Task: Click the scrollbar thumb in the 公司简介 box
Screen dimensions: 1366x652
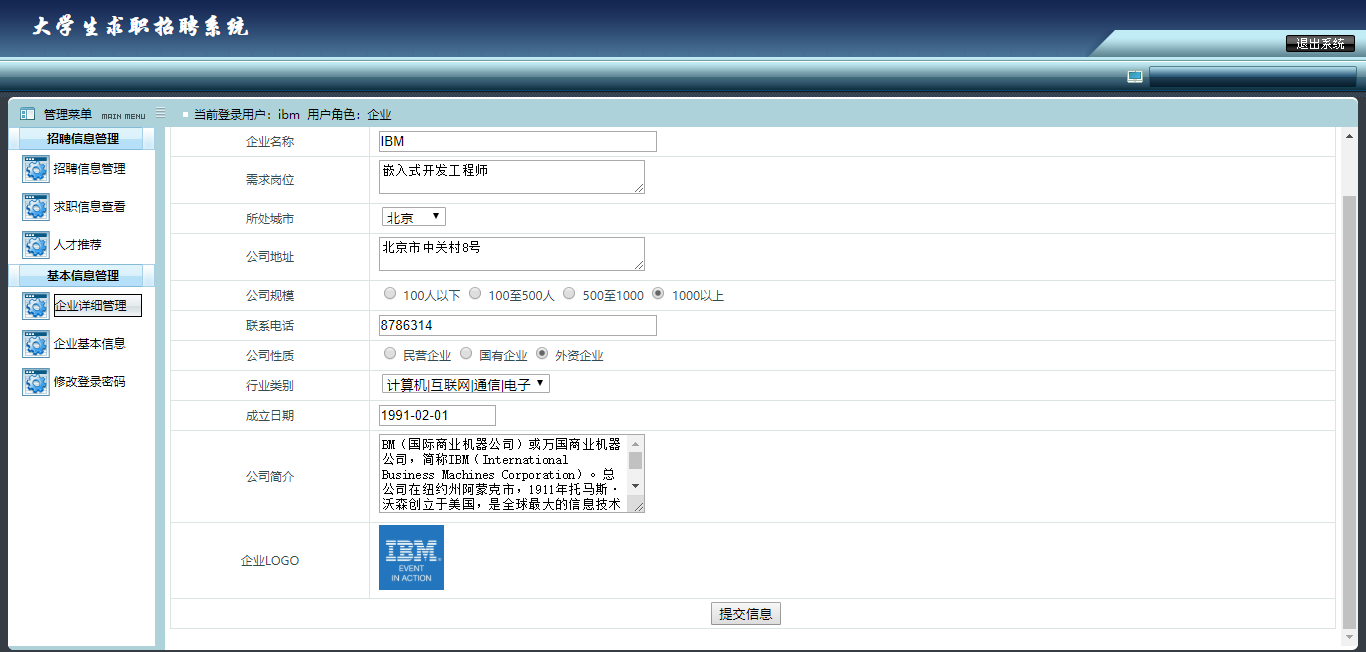Action: [635, 460]
